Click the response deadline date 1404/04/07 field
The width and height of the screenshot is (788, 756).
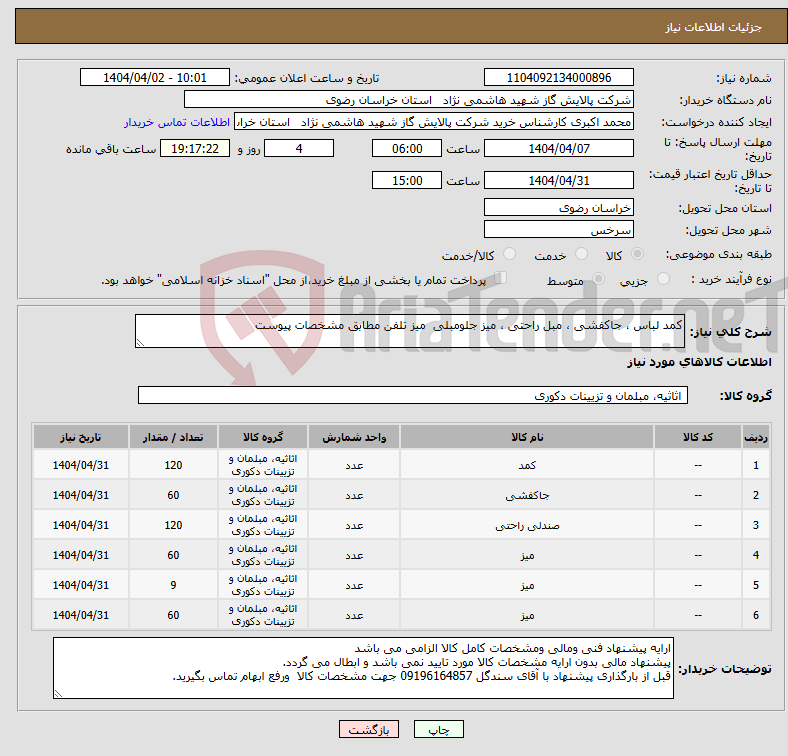tap(558, 148)
